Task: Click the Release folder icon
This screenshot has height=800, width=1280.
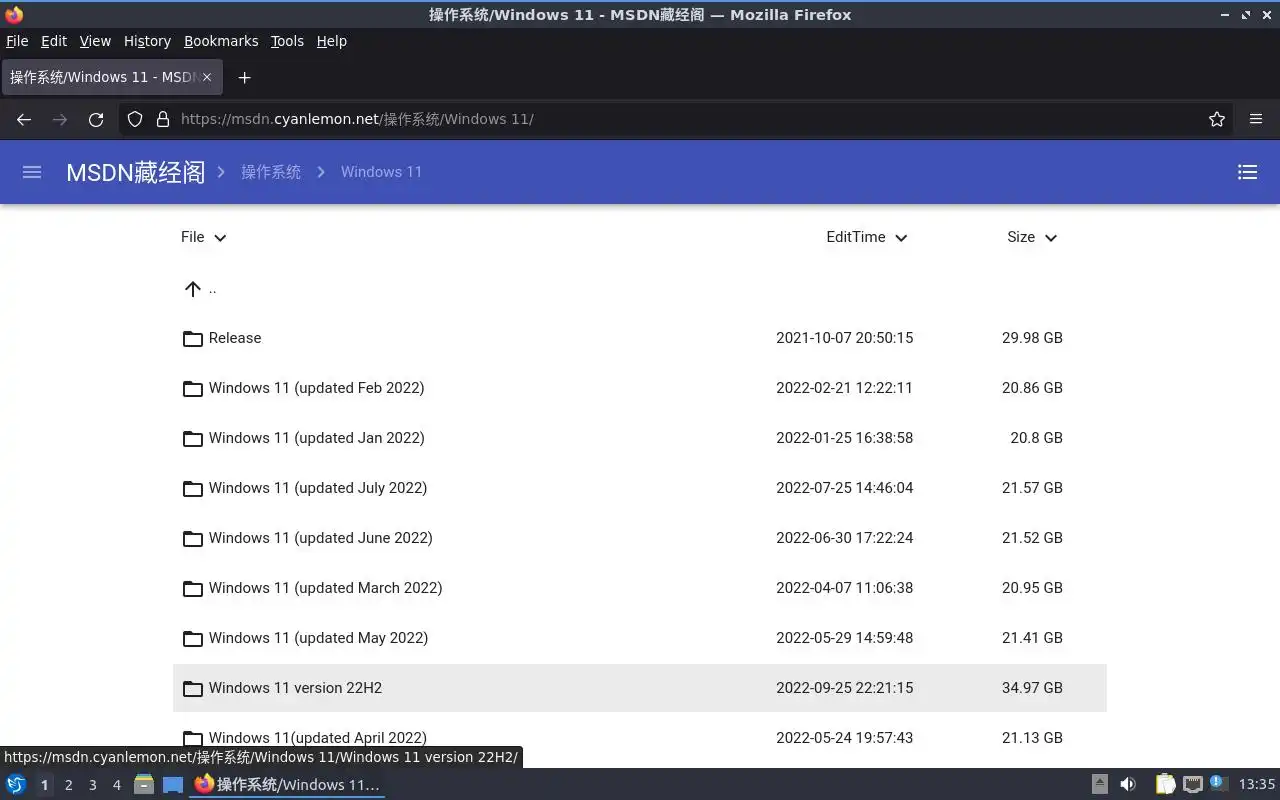Action: click(193, 339)
